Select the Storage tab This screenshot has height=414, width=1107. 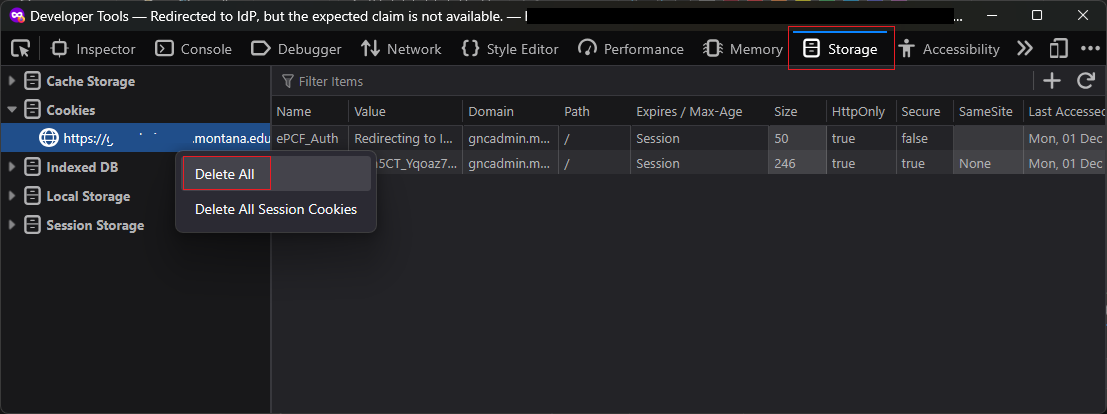[841, 49]
